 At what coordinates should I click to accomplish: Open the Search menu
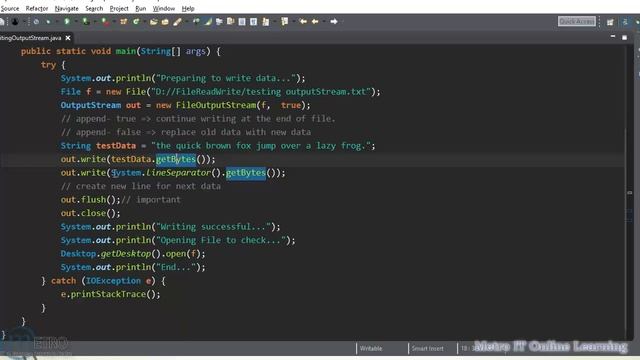94,8
